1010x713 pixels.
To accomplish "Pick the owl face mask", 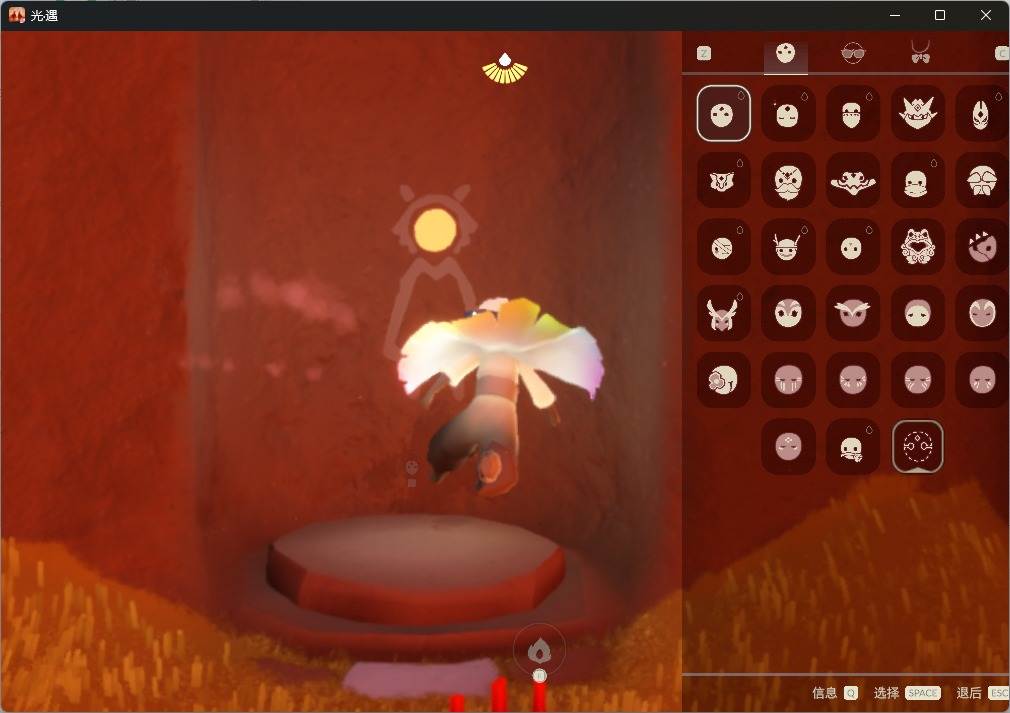I will 853,312.
